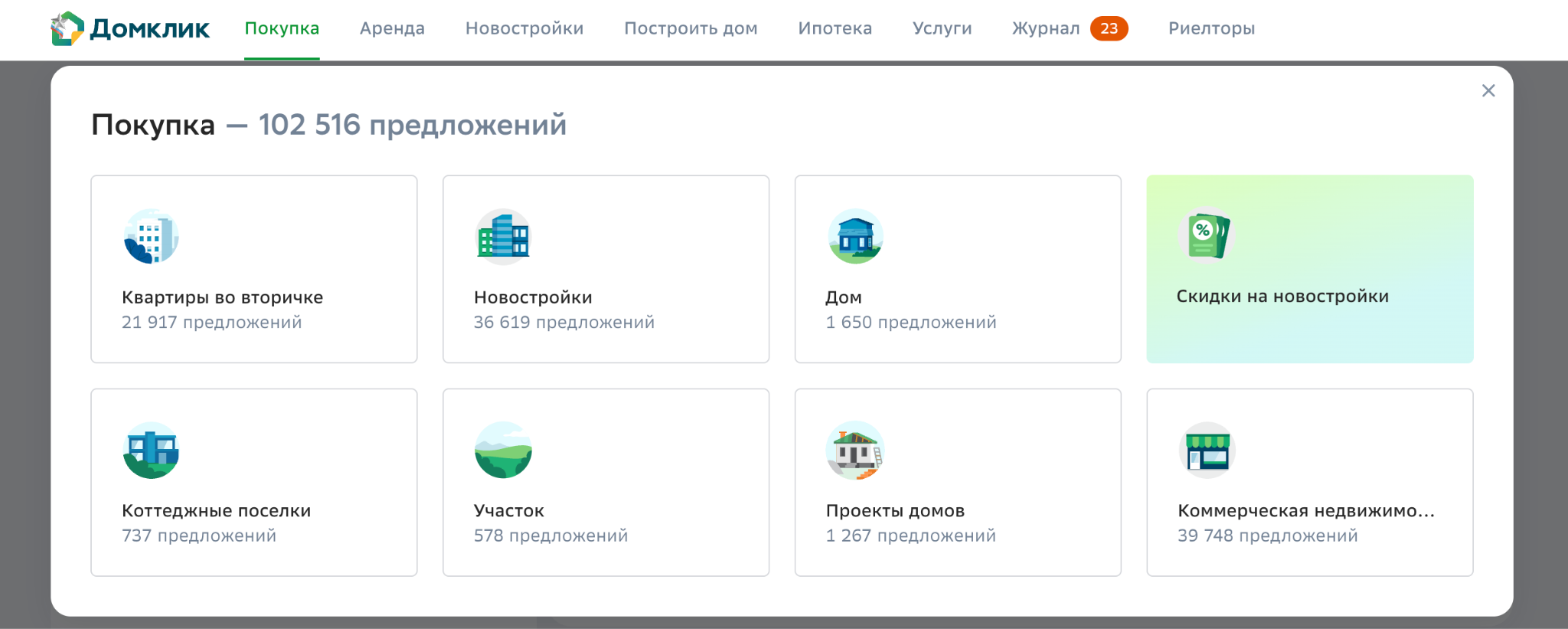Open the Дом category title
1568x629 pixels.
[844, 297]
